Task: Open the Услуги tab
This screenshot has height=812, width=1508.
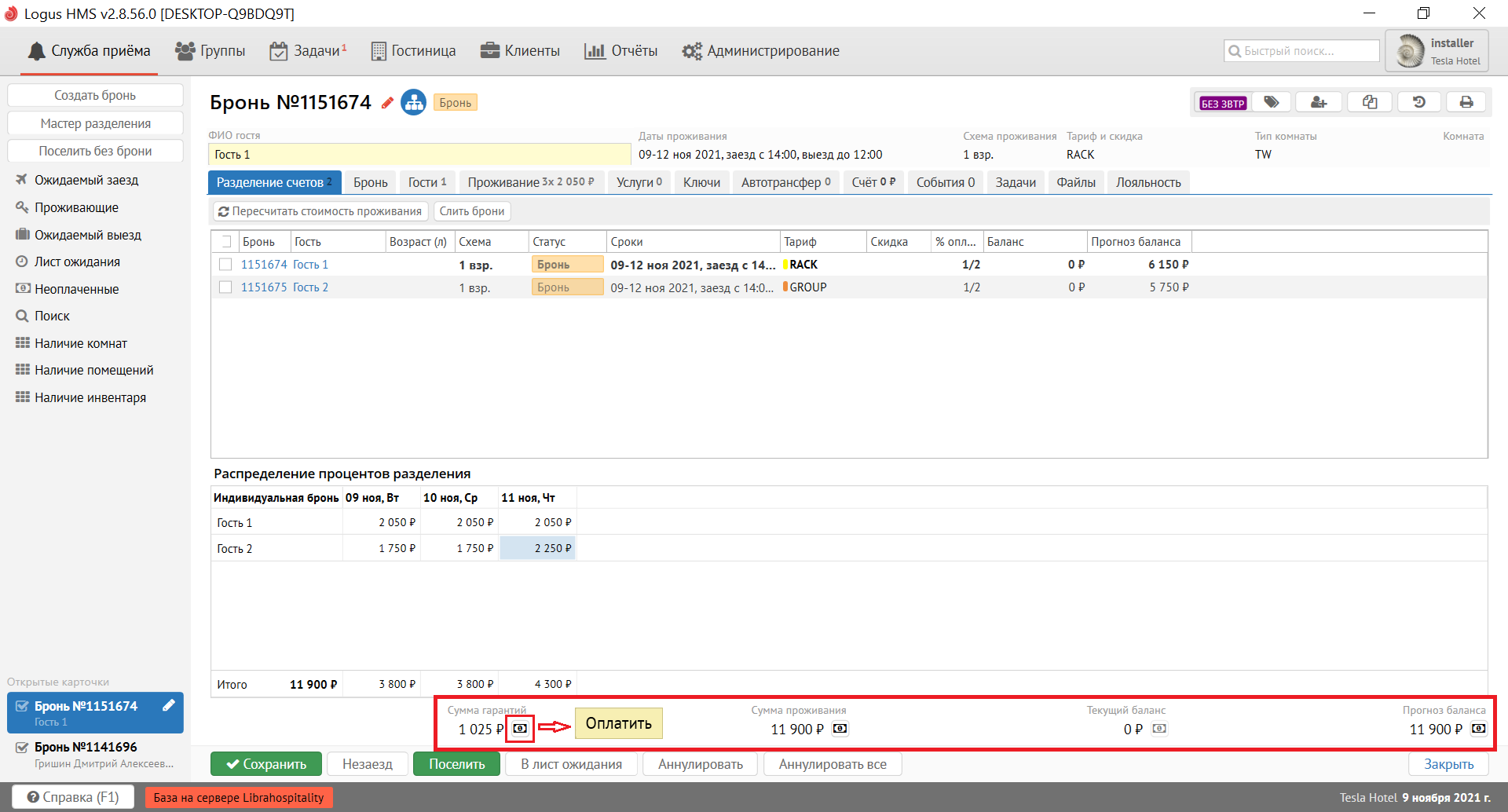Action: tap(639, 182)
